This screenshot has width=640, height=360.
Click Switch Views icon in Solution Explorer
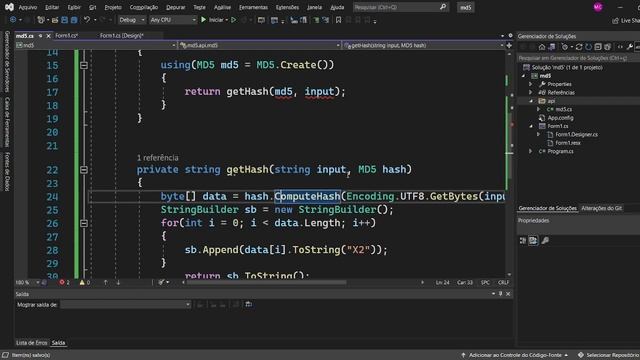coord(551,47)
